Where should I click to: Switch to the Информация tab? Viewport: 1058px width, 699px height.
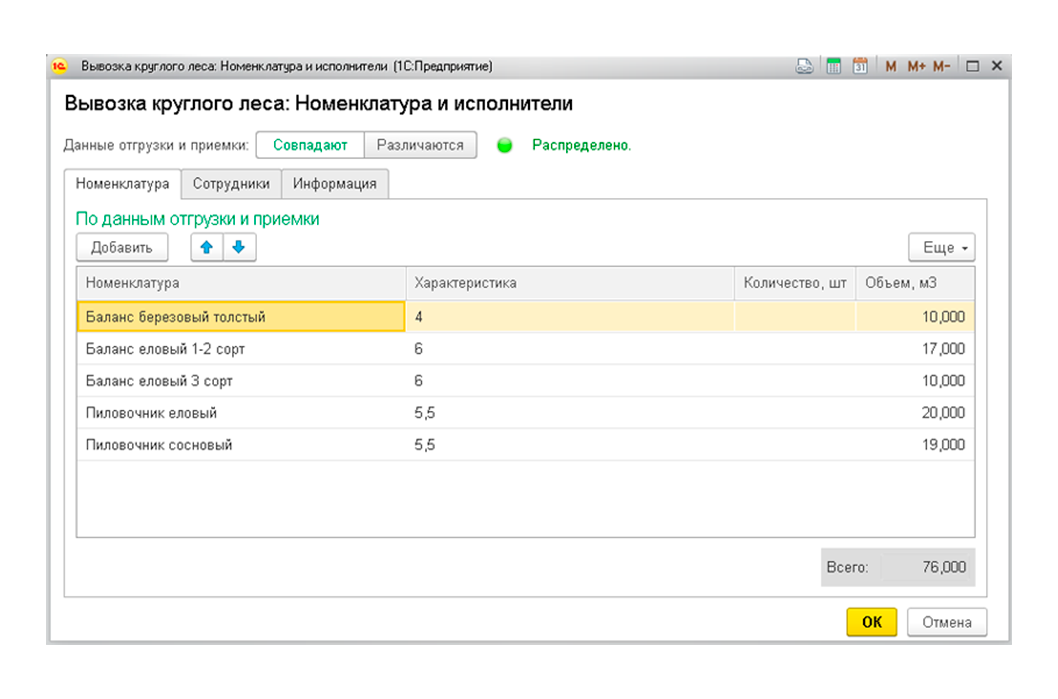(x=335, y=184)
